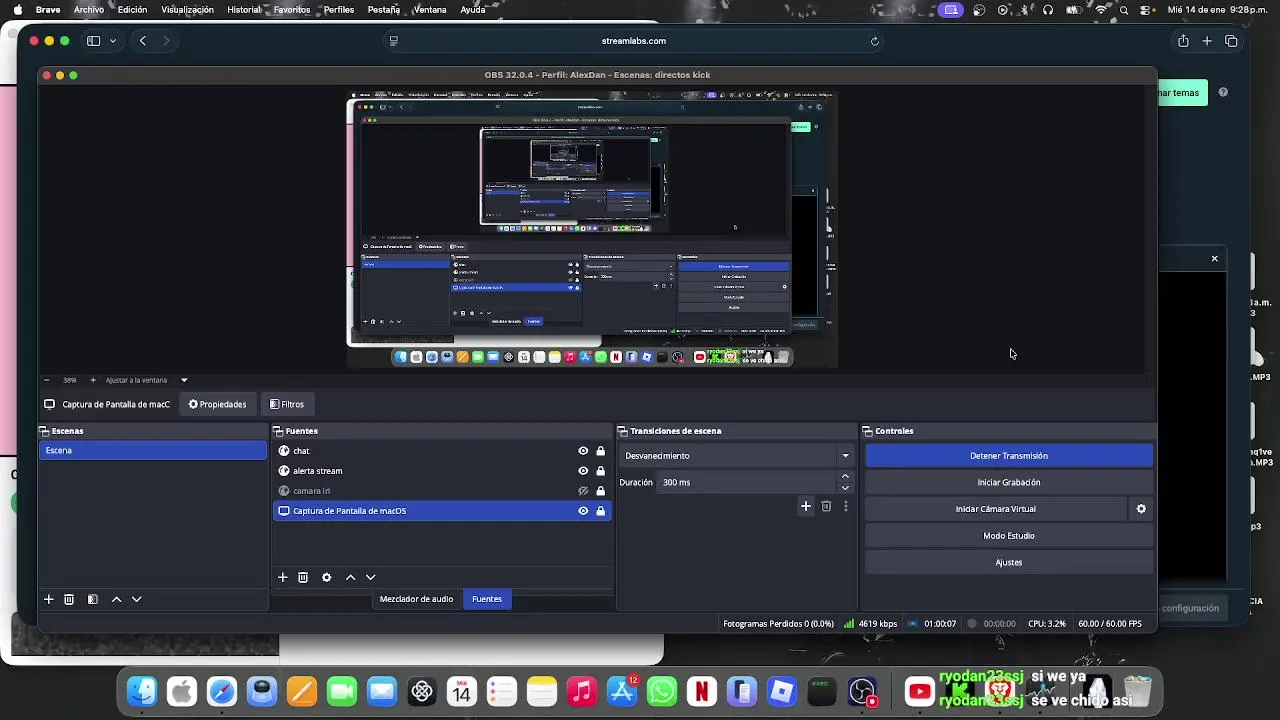The image size is (1280, 720).
Task: Open Perfiles menu in menu bar
Action: (339, 10)
